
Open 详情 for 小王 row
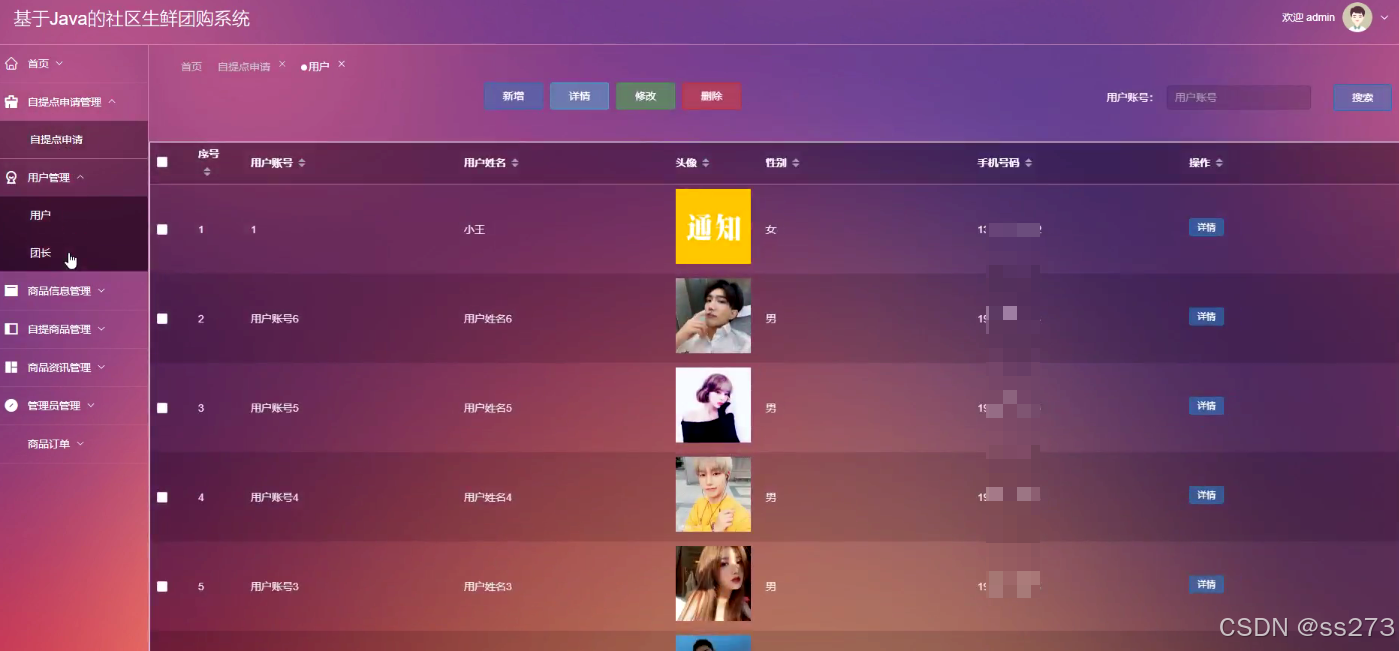(x=1206, y=228)
